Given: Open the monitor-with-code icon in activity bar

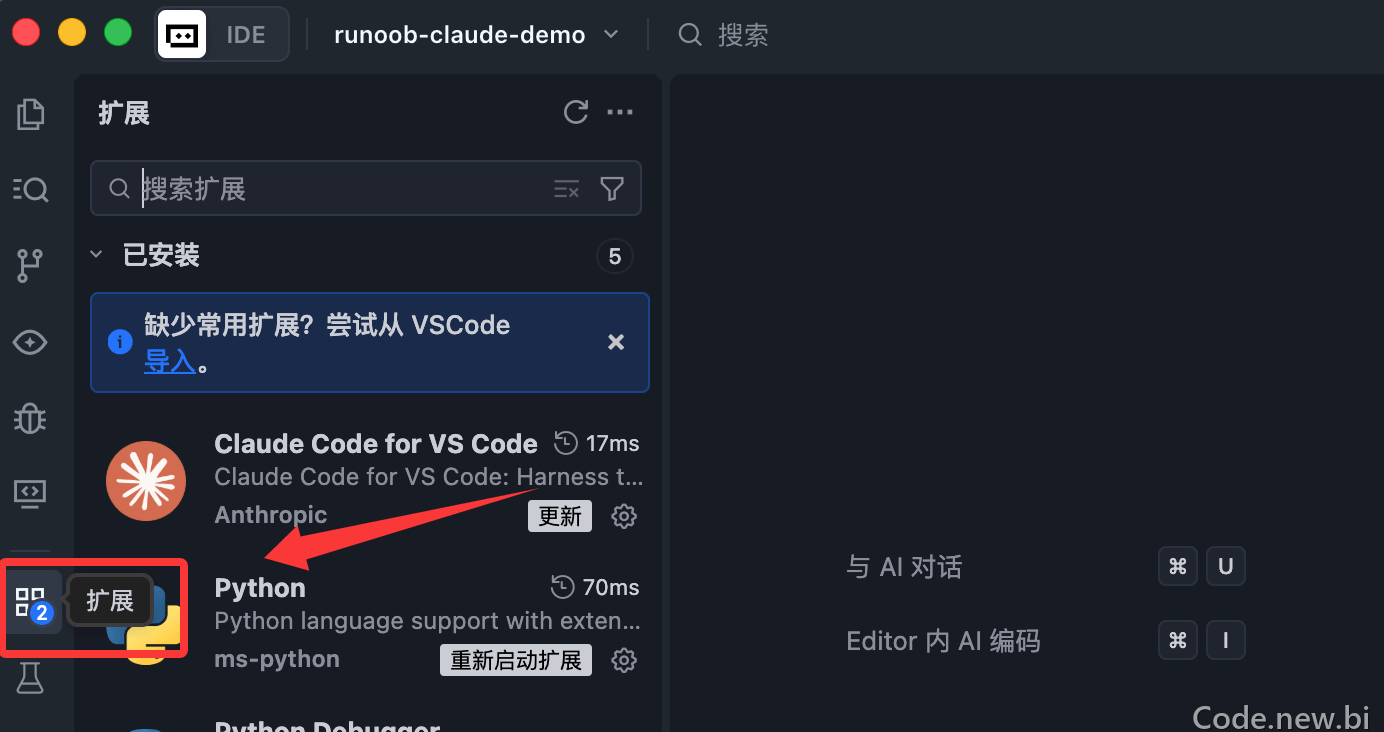Looking at the screenshot, I should coord(31,492).
